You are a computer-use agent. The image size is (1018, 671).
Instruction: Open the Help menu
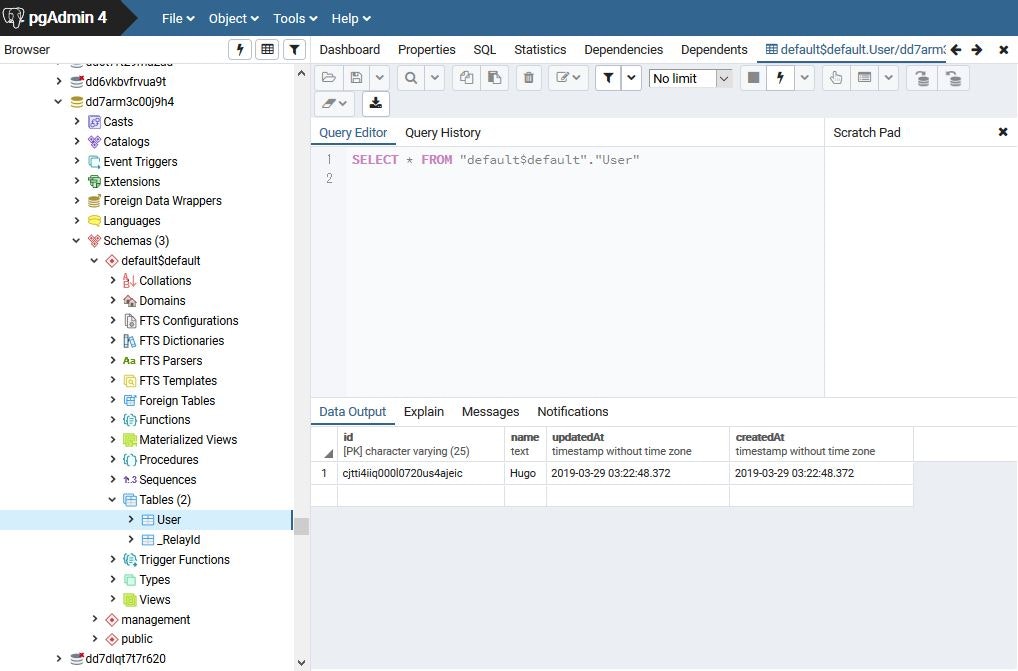[351, 18]
